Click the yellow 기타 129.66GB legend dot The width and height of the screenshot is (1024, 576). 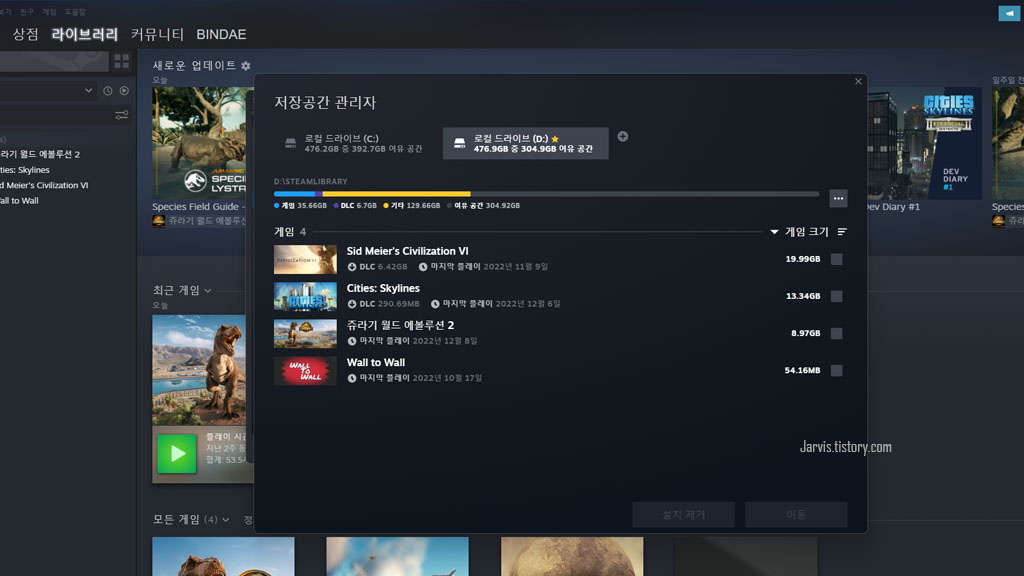click(x=386, y=205)
